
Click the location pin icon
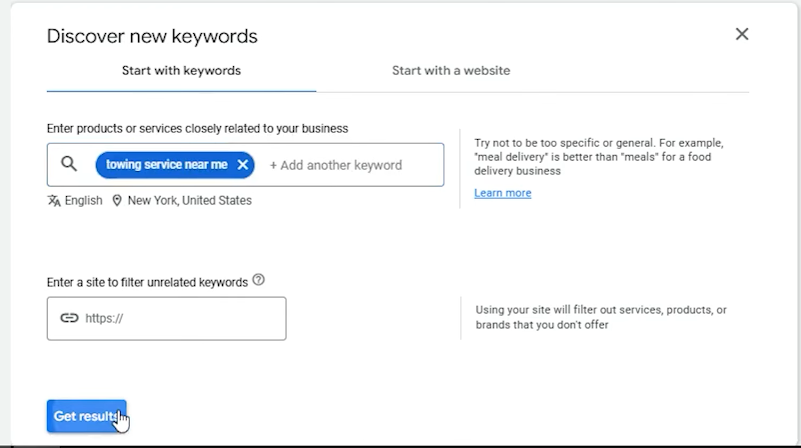click(117, 200)
